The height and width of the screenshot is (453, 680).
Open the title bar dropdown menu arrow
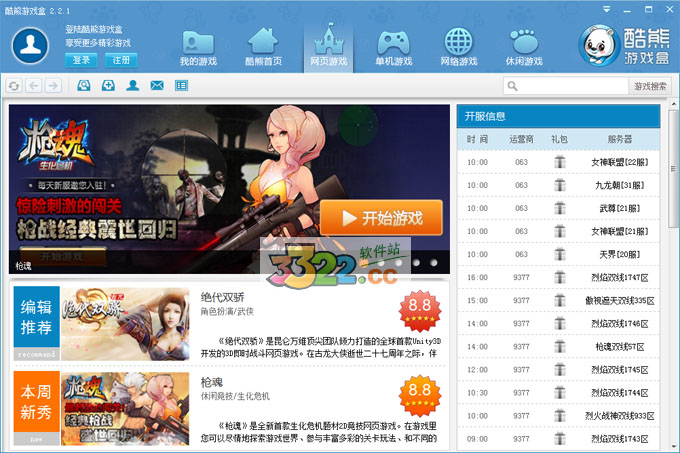pos(606,10)
